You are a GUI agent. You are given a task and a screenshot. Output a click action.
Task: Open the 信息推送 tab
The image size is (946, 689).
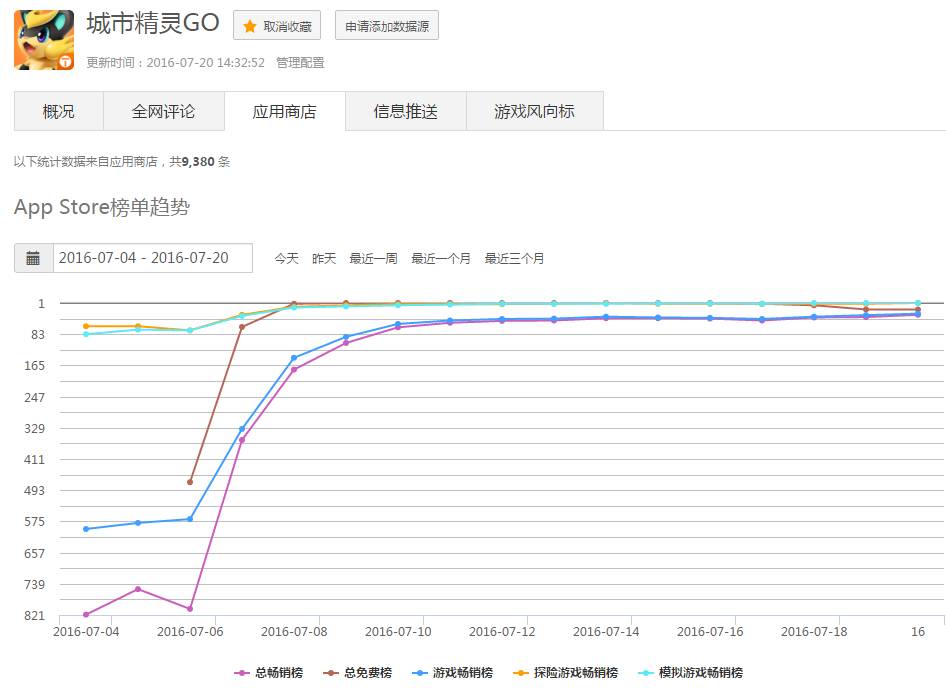[405, 111]
